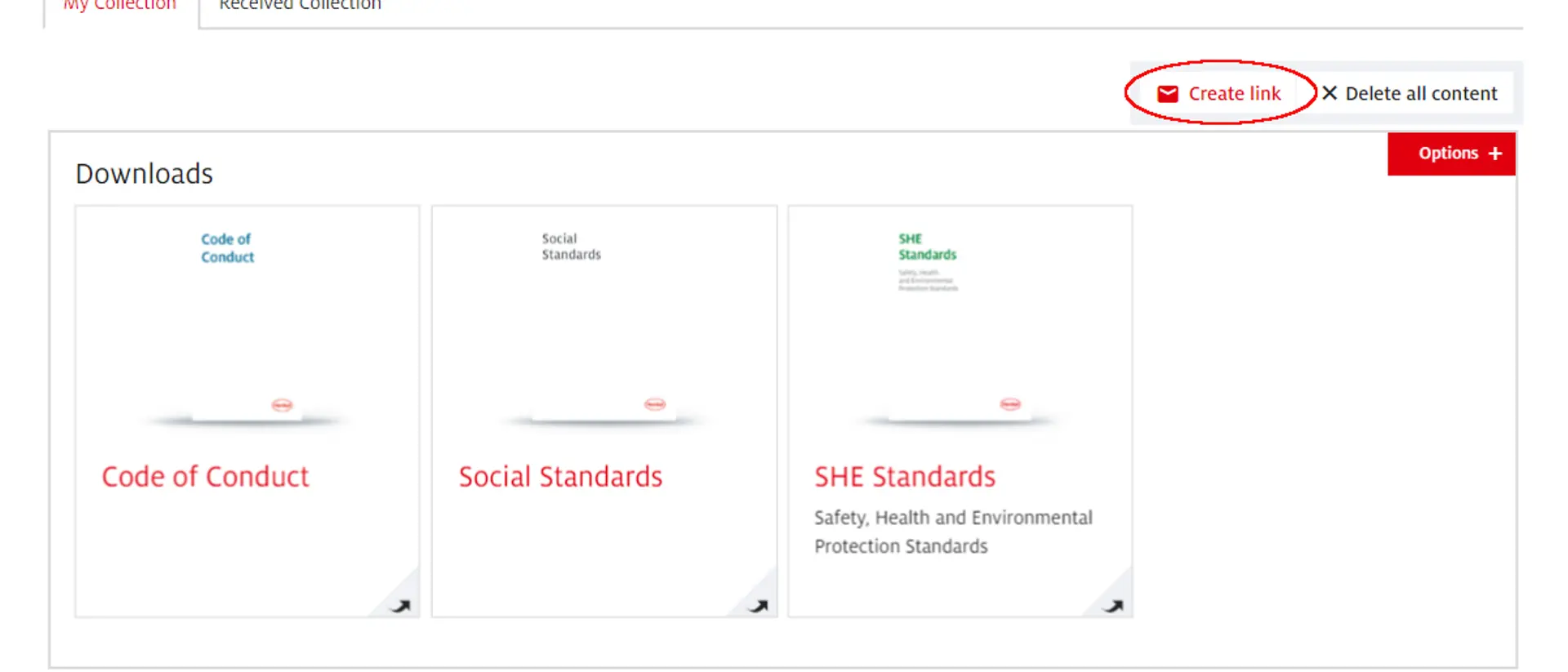The height and width of the screenshot is (672, 1568).
Task: Select Delete all content
Action: [x=1421, y=94]
